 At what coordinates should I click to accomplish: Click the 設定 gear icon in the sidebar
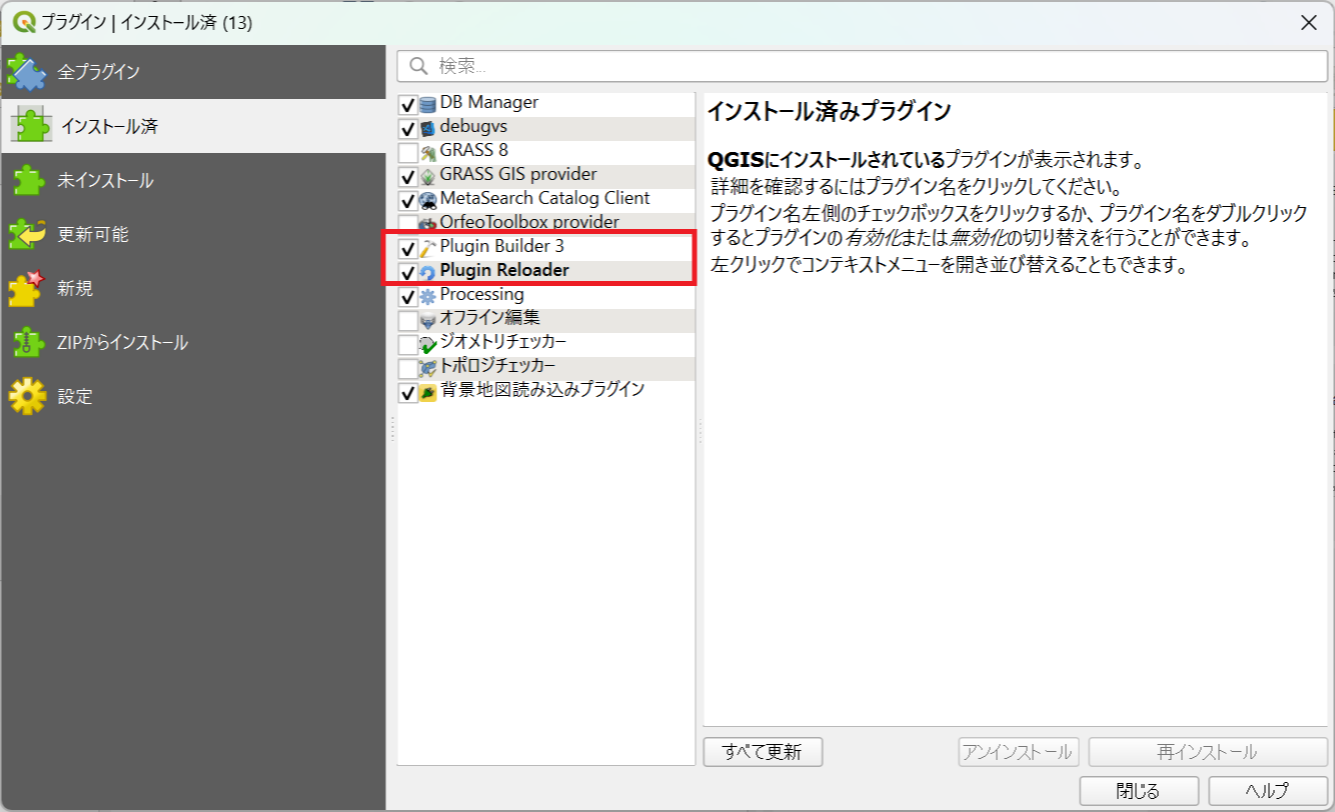(x=27, y=396)
